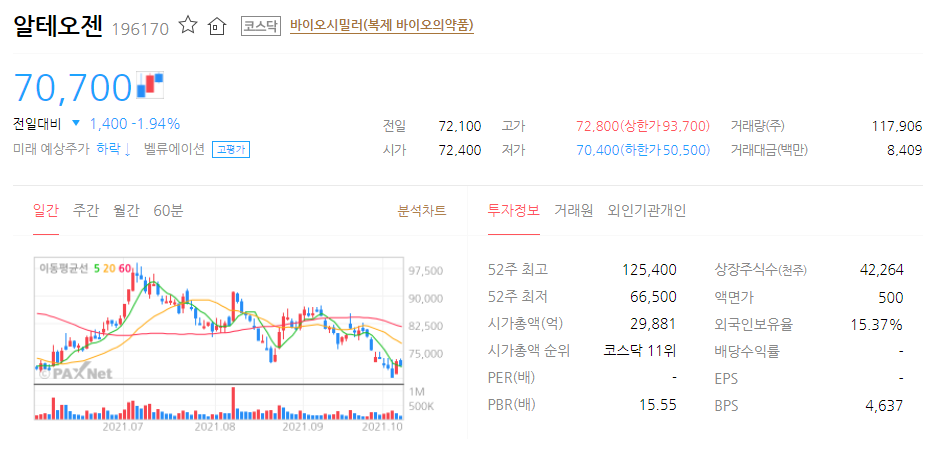The image size is (935, 453).
Task: Click the 코스닥 market badge
Action: click(261, 26)
